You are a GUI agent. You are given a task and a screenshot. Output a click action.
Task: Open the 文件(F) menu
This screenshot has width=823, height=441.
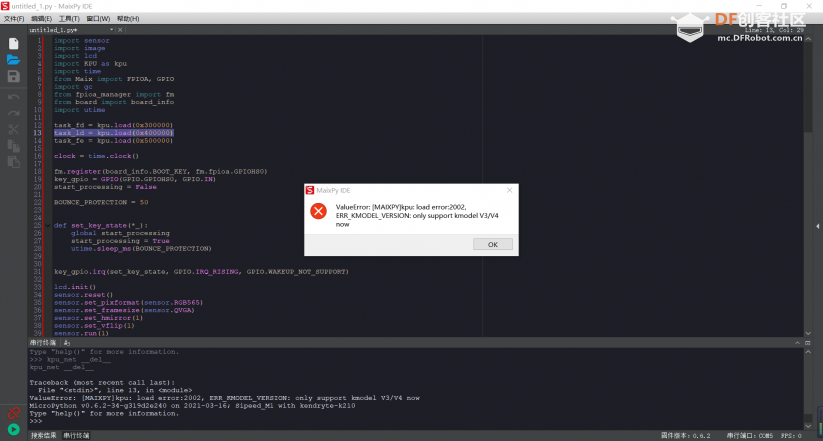(14, 19)
